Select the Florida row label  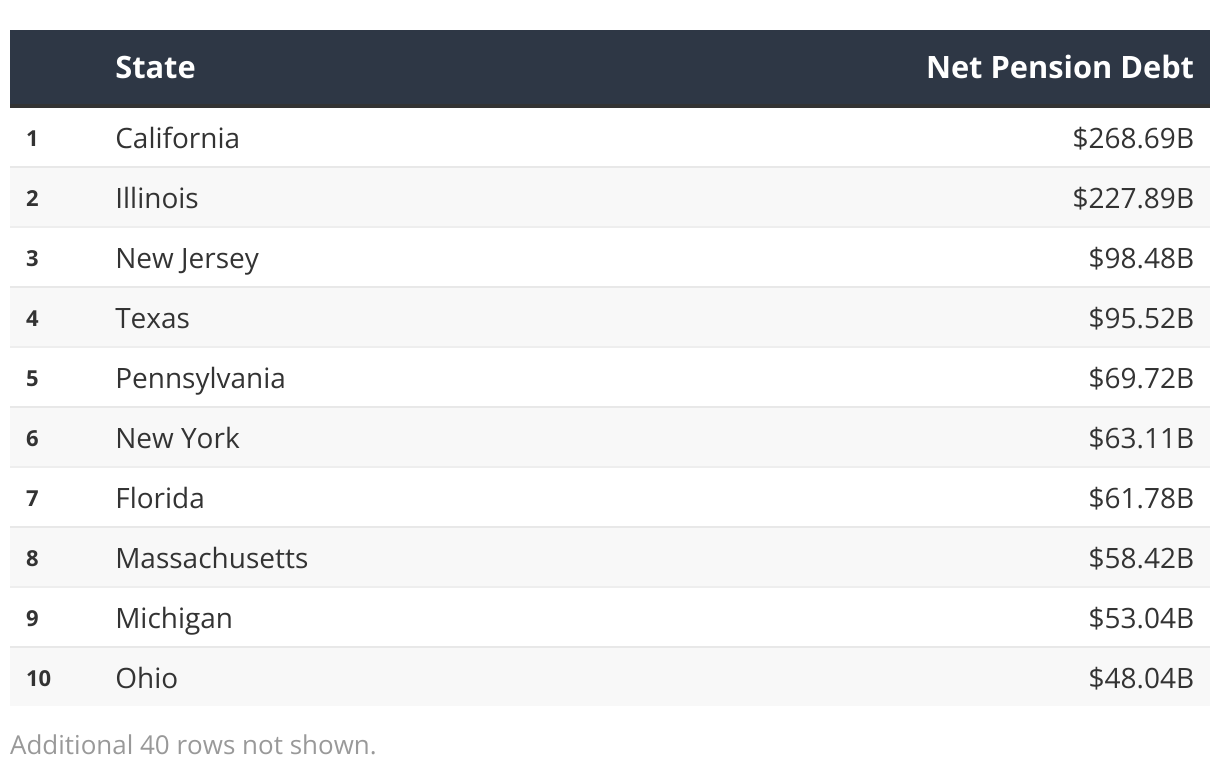(x=160, y=498)
